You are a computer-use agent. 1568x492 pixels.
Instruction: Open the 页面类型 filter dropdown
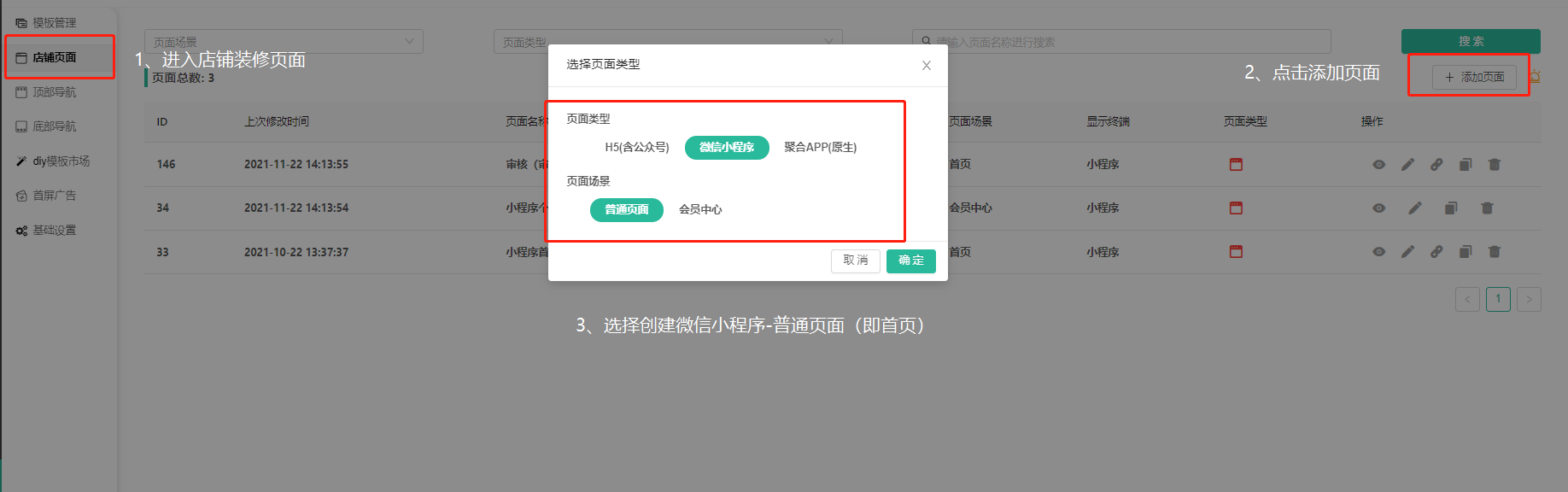pos(668,41)
